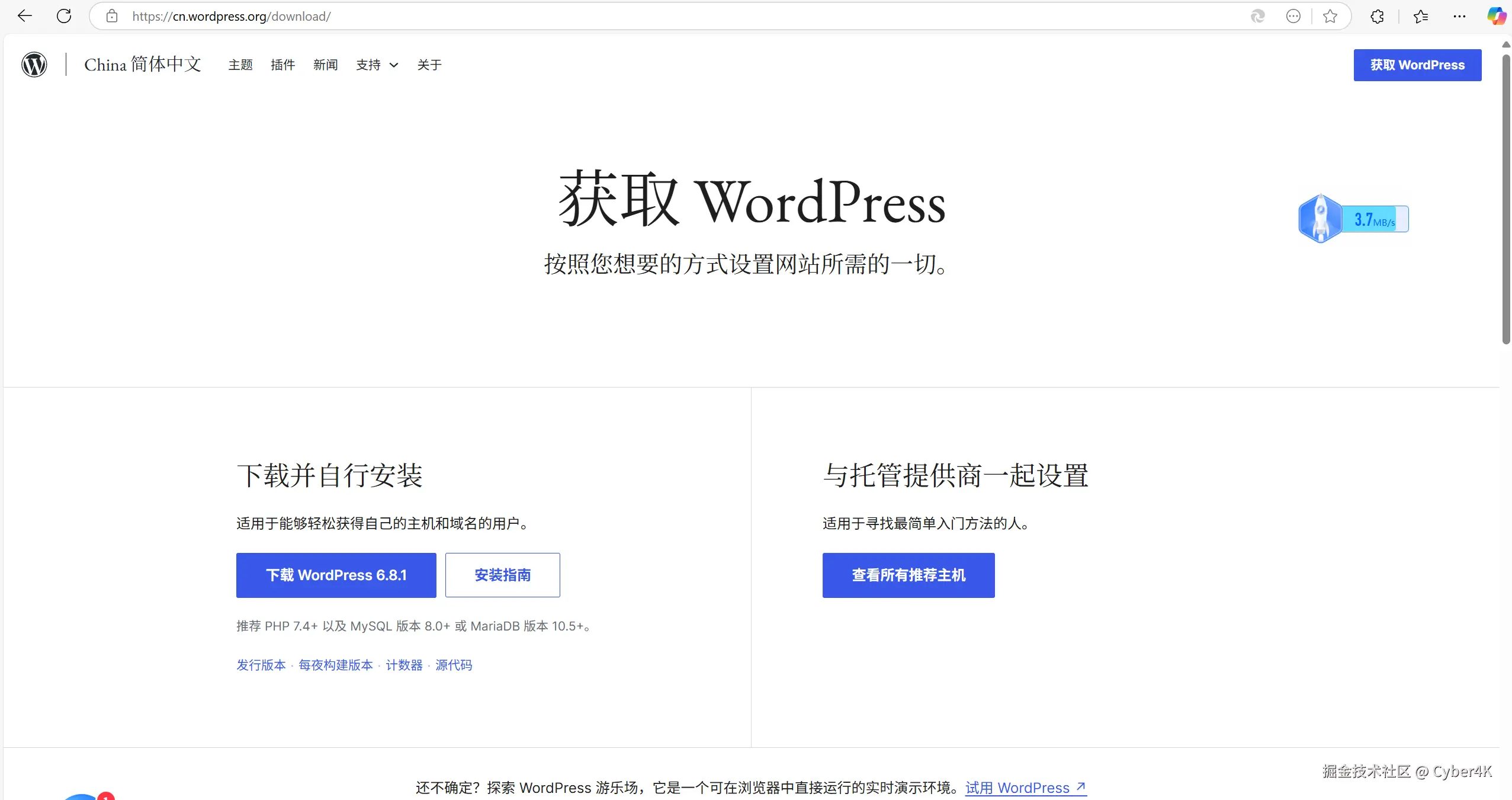
Task: Click 下载 WordPress 6.8.1 button
Action: [x=336, y=575]
